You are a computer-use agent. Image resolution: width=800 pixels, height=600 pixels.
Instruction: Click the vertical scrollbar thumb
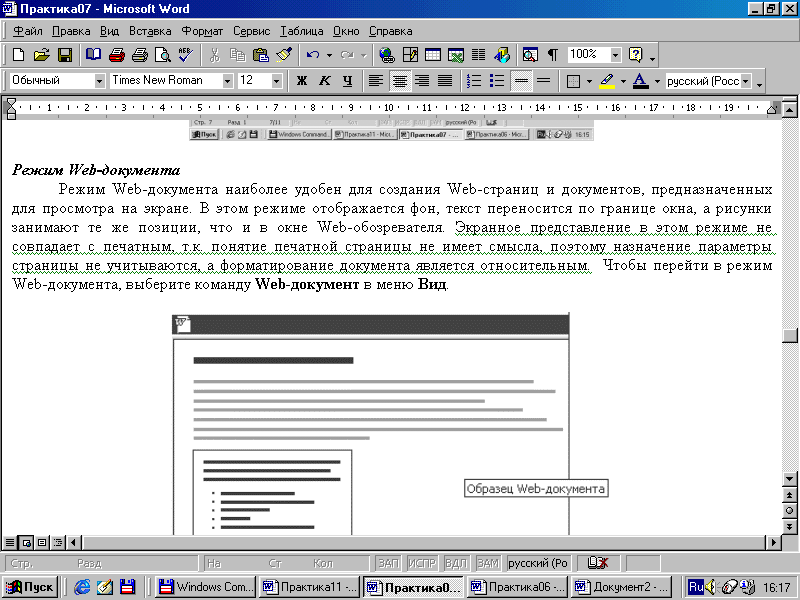point(790,335)
